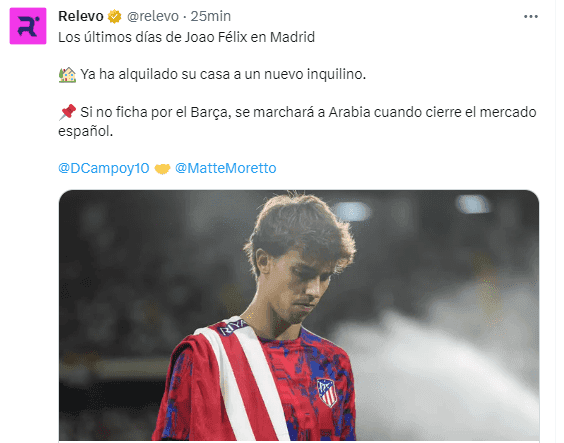Click the Riyadh sponsor lettering on the sleeve
The height and width of the screenshot is (443, 564).
[x=232, y=328]
